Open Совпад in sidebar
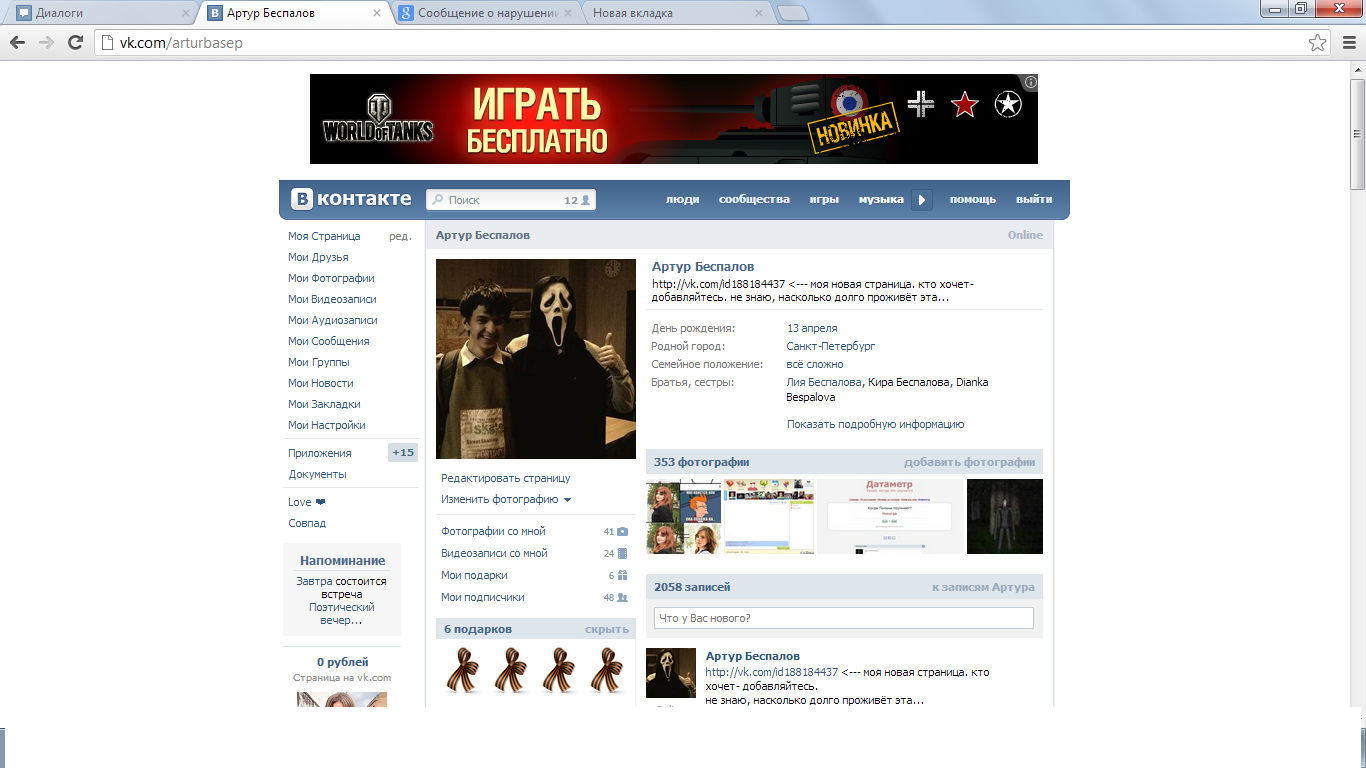1366x768 pixels. coord(307,523)
